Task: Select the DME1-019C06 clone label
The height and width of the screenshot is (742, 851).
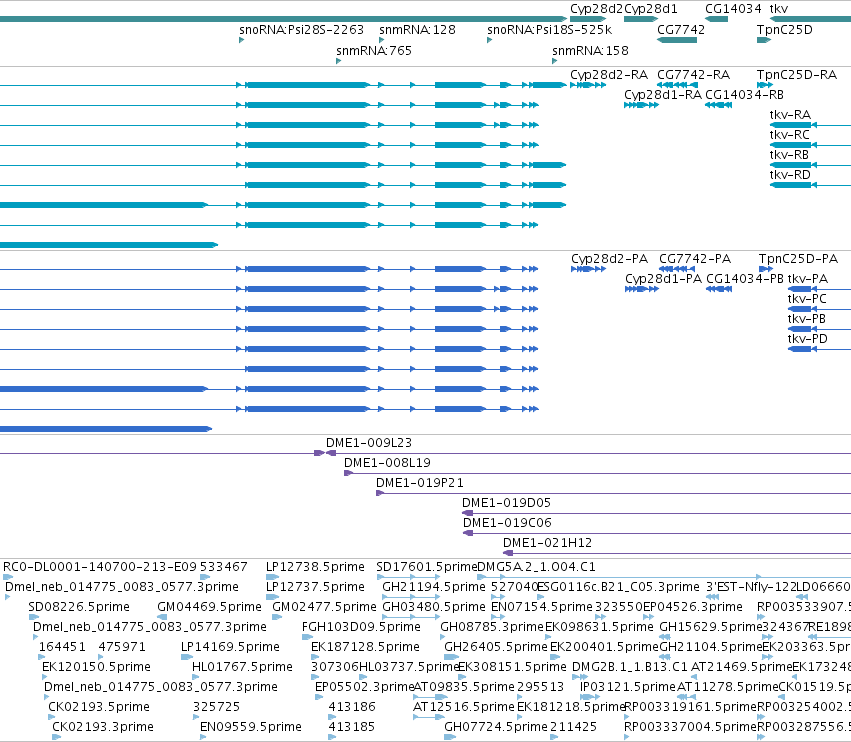Action: pos(507,523)
